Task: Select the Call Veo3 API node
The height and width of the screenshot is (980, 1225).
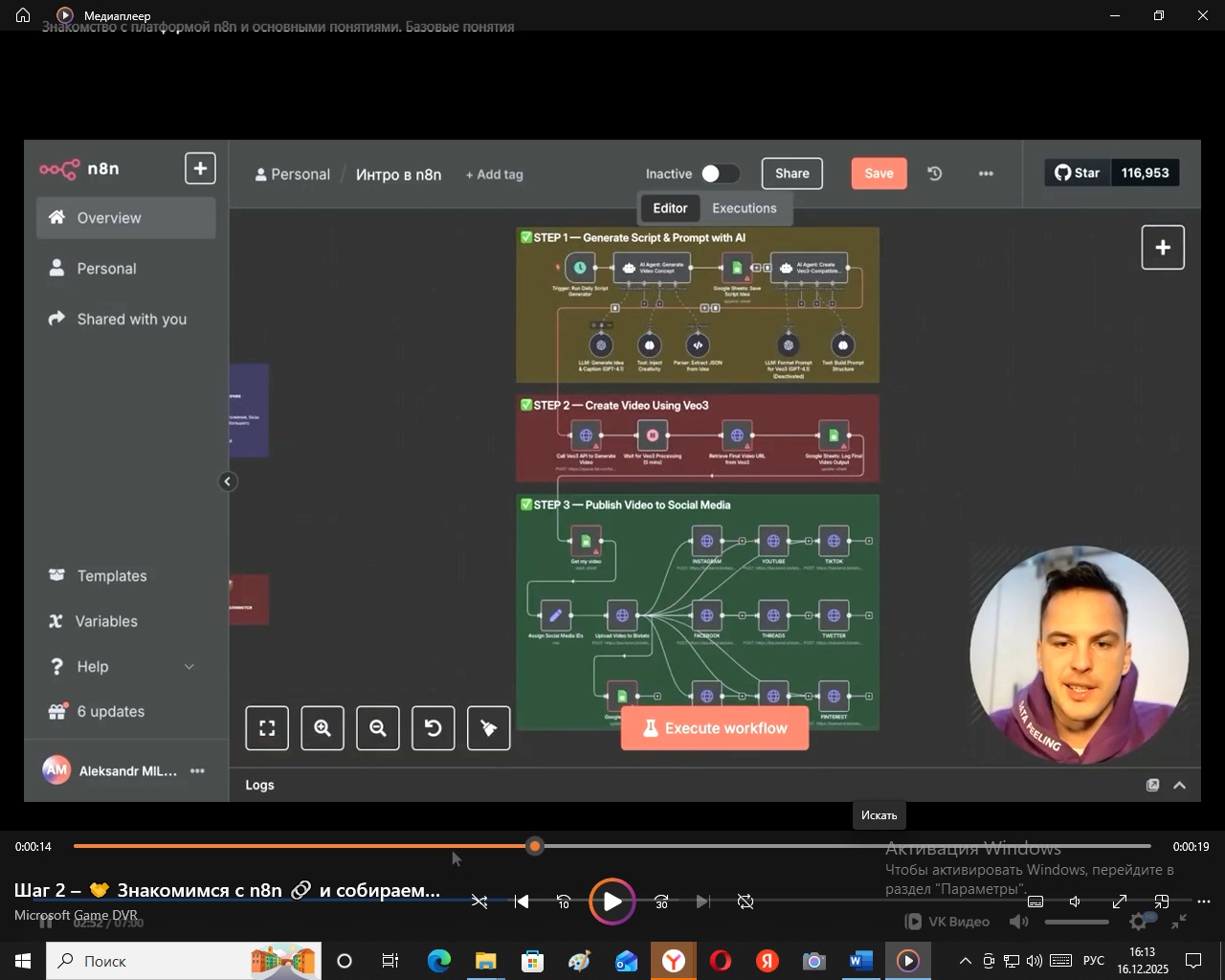Action: point(586,435)
